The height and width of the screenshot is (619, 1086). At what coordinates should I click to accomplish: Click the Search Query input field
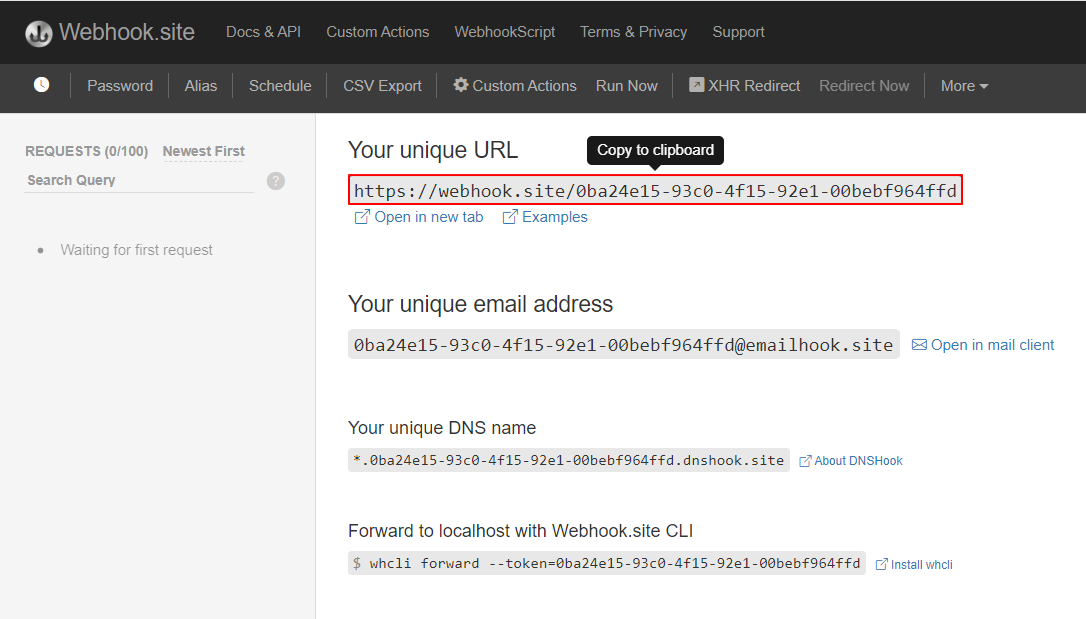click(x=139, y=180)
